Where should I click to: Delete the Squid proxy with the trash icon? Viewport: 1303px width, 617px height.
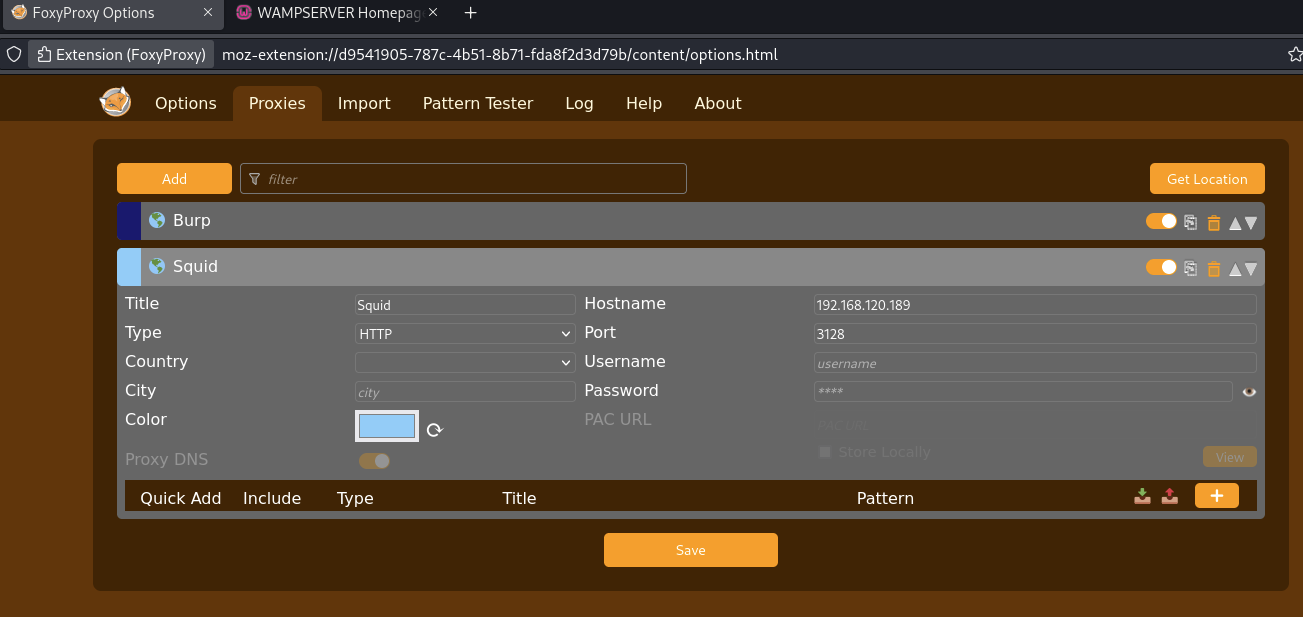(x=1214, y=268)
